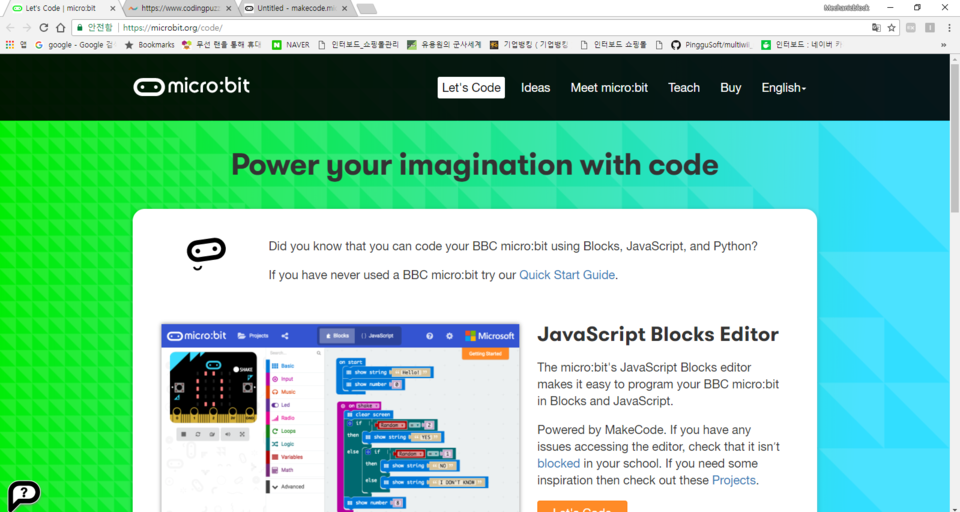This screenshot has height=512, width=960.
Task: Open the 기업뱅킹 bookmark
Action: (530, 45)
